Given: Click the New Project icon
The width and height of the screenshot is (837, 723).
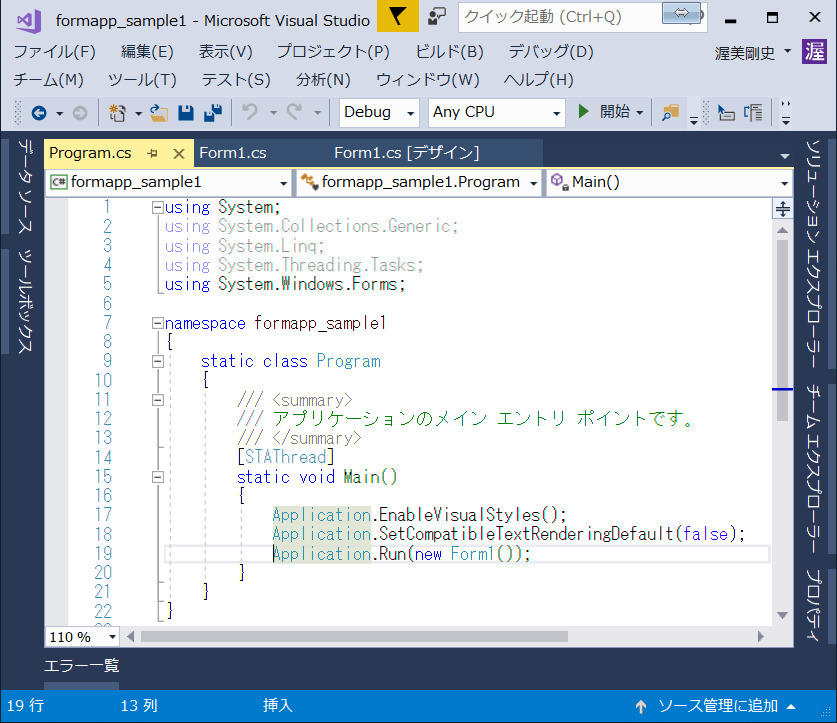Looking at the screenshot, I should point(117,113).
